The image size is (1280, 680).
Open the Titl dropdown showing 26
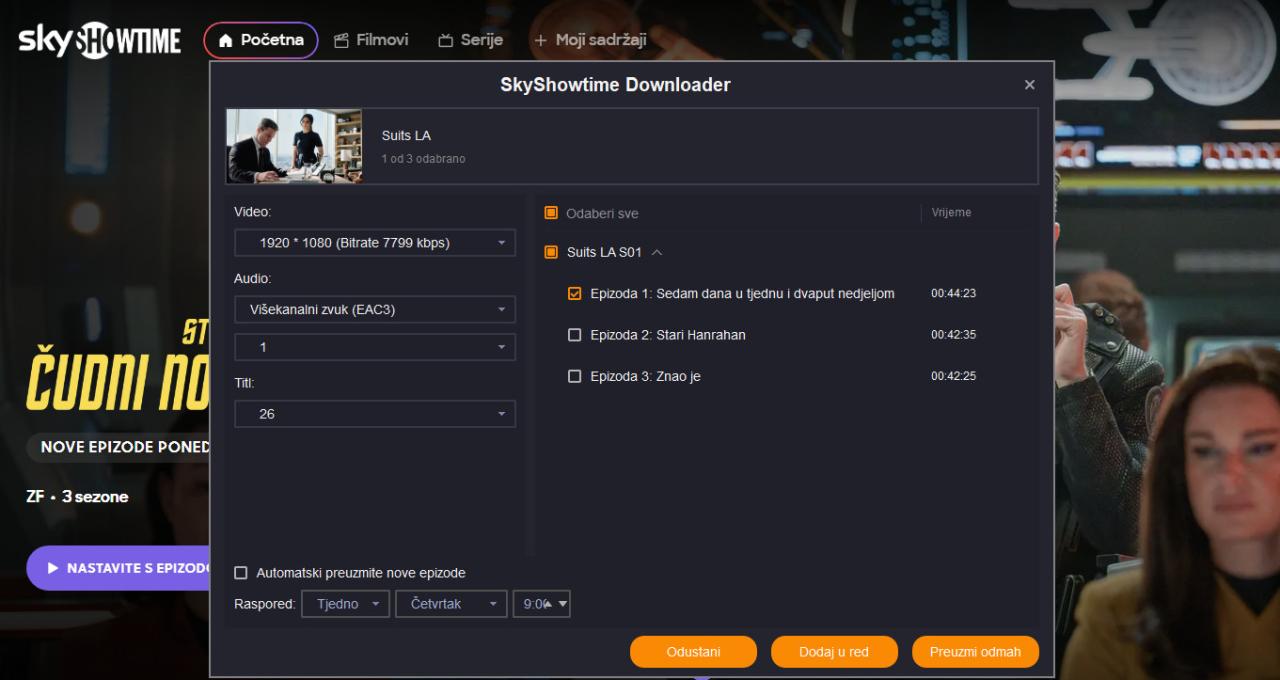coord(375,414)
